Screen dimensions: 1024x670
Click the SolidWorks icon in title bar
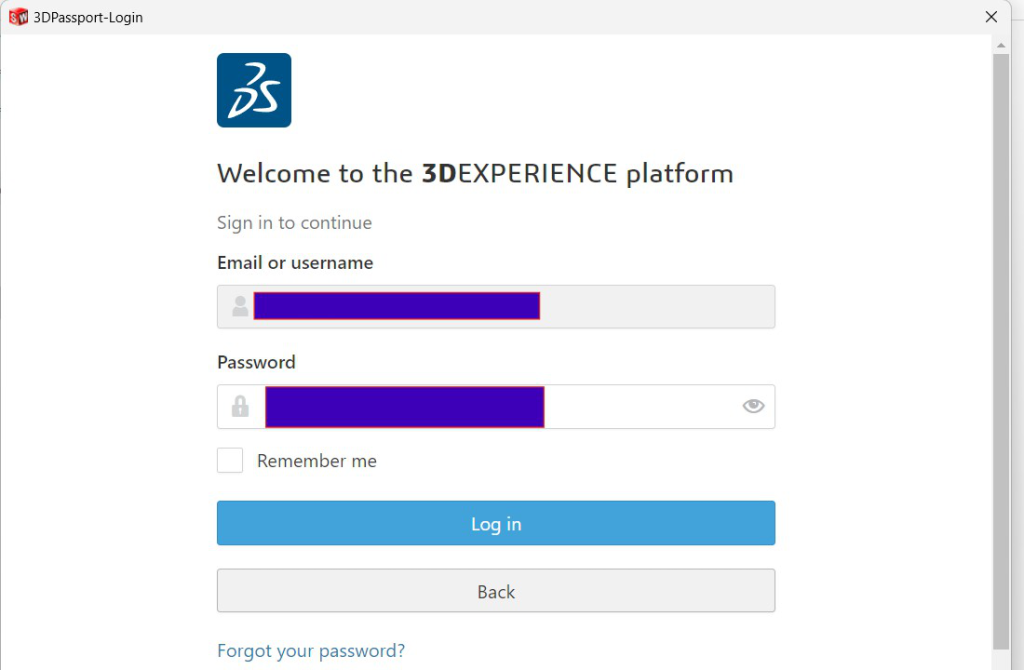(18, 17)
